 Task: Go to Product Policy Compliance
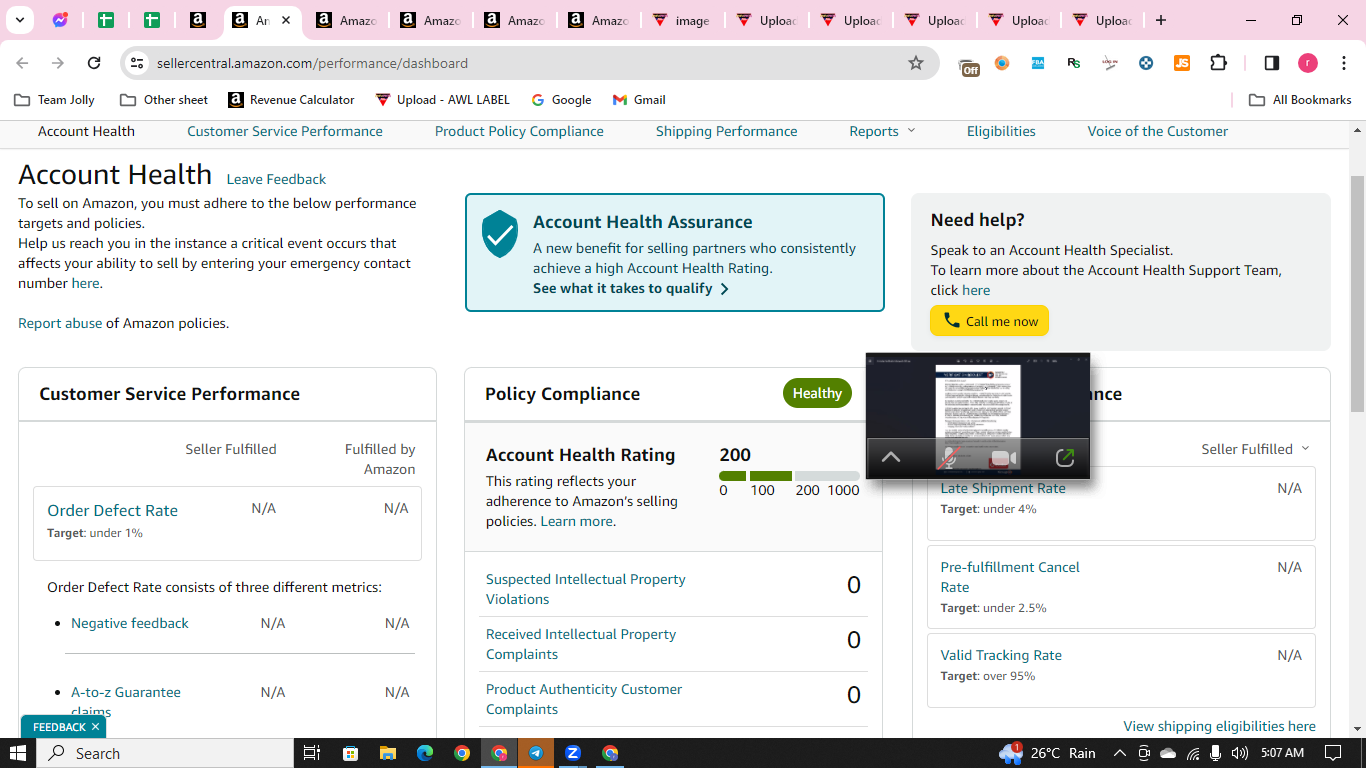tap(519, 131)
